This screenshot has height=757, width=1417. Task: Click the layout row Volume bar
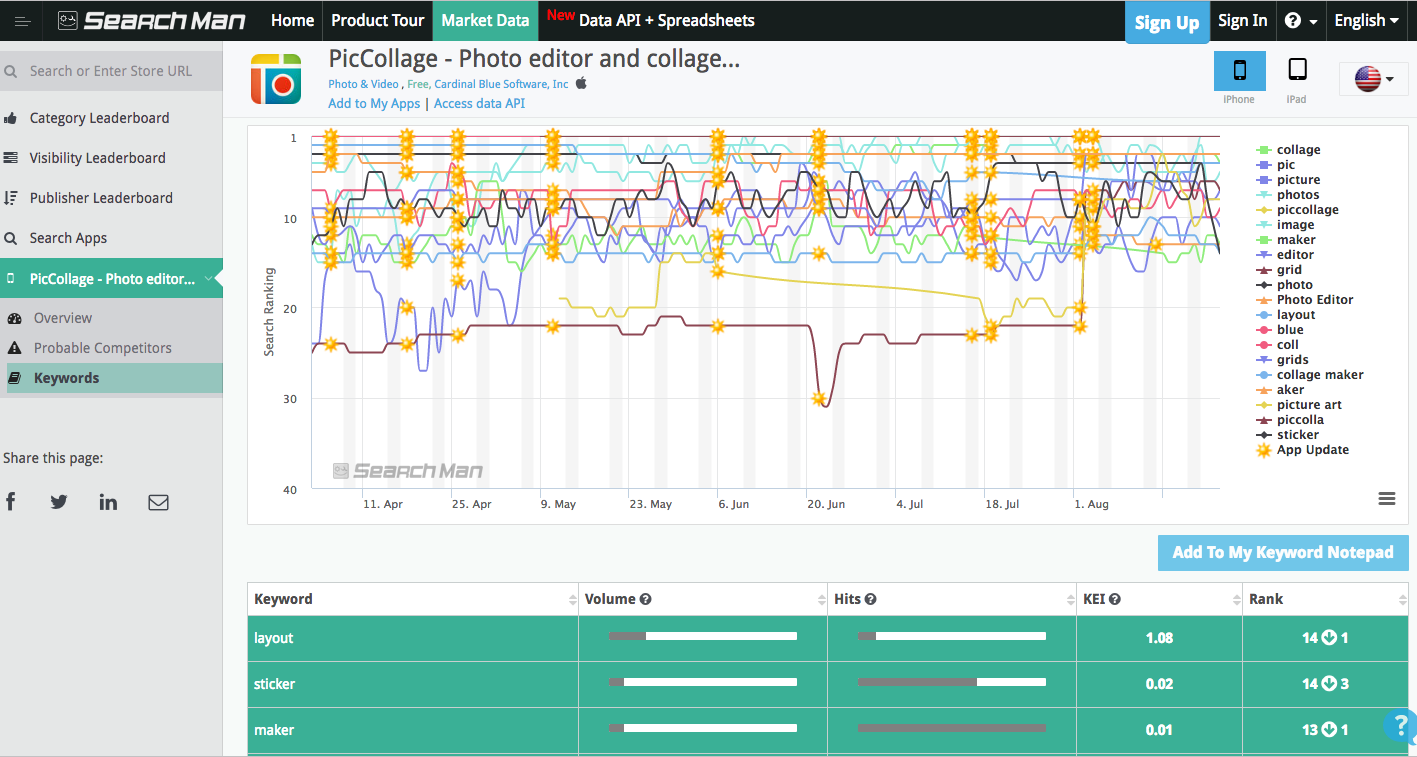click(x=703, y=636)
